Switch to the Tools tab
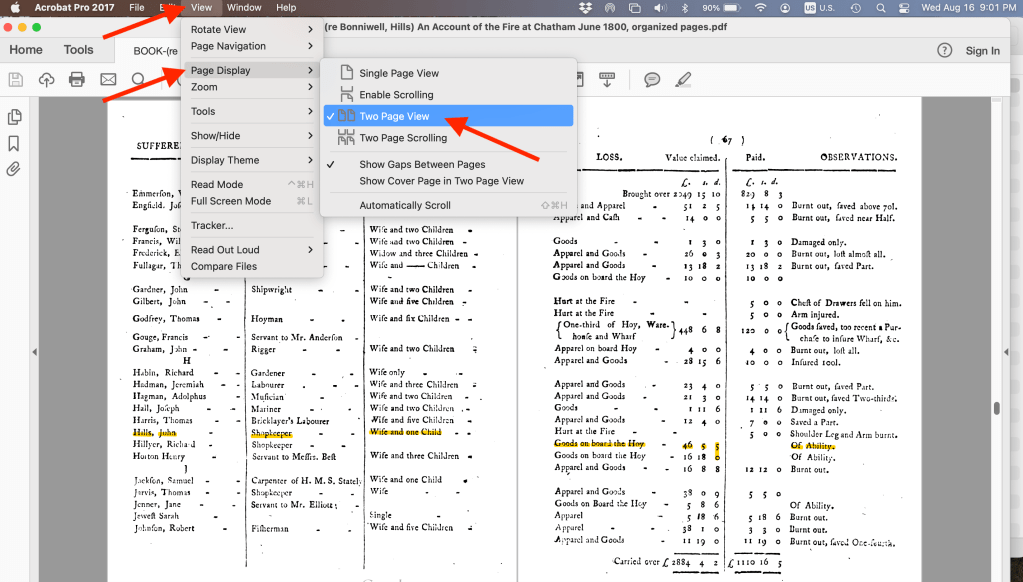Viewport: 1023px width, 582px height. click(x=78, y=50)
